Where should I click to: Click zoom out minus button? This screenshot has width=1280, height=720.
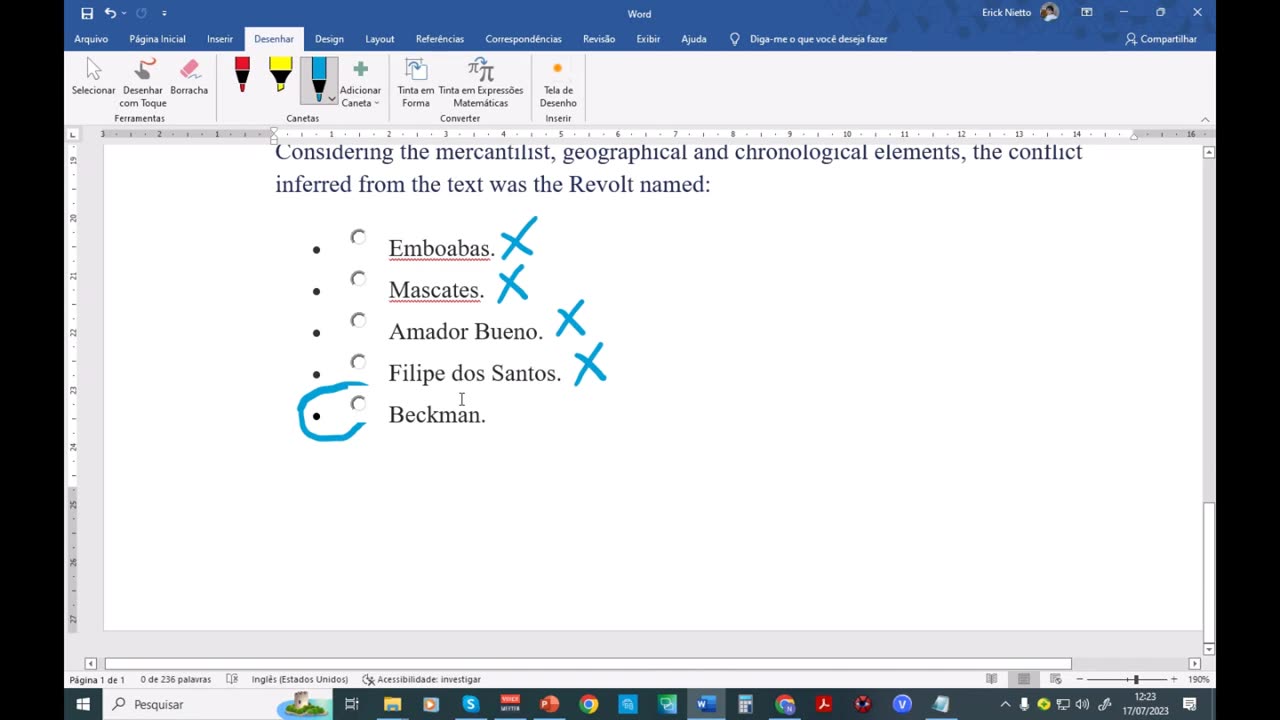[x=1079, y=680]
